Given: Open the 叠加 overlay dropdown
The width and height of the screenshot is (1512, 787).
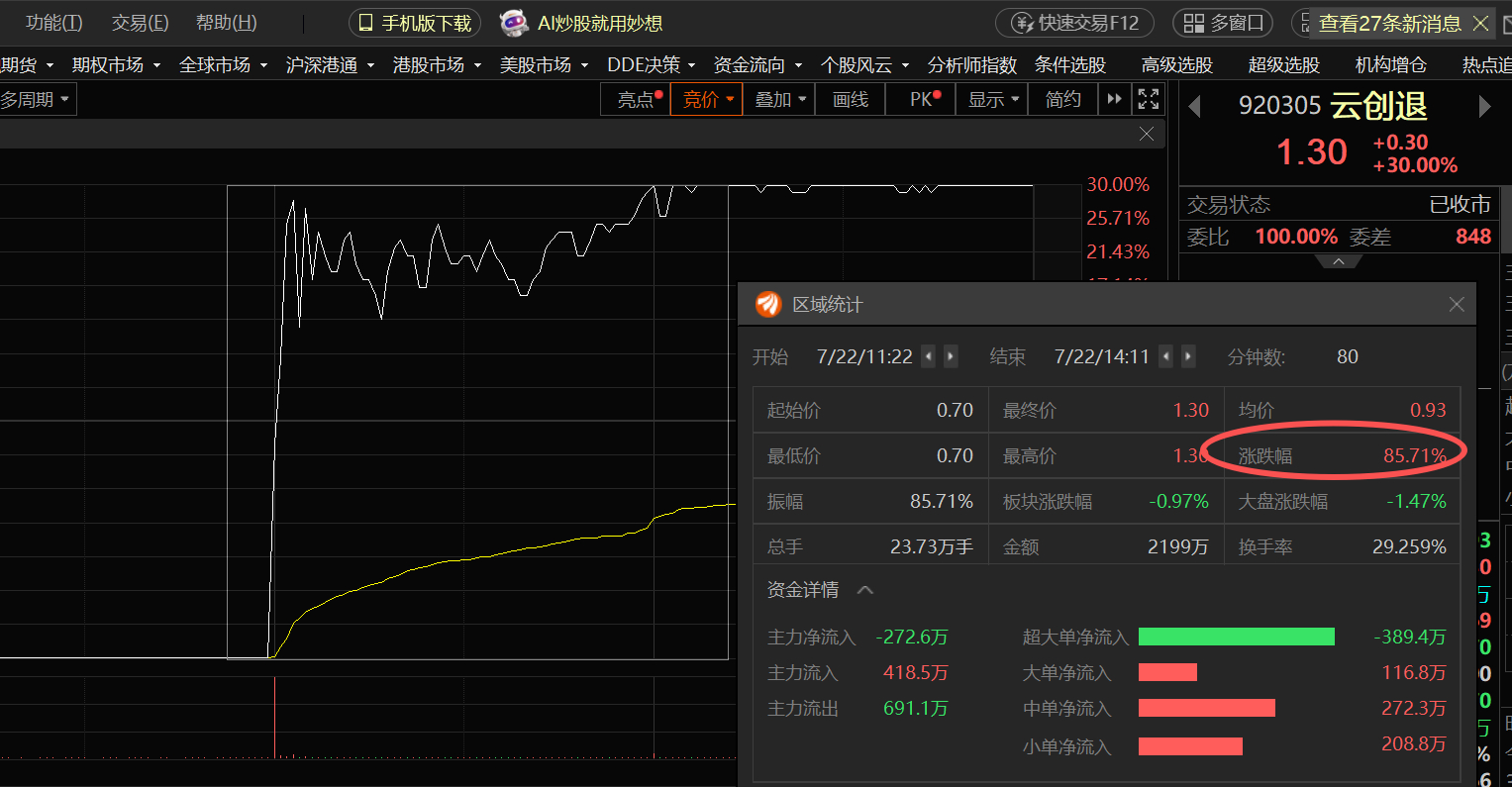Looking at the screenshot, I should [779, 100].
